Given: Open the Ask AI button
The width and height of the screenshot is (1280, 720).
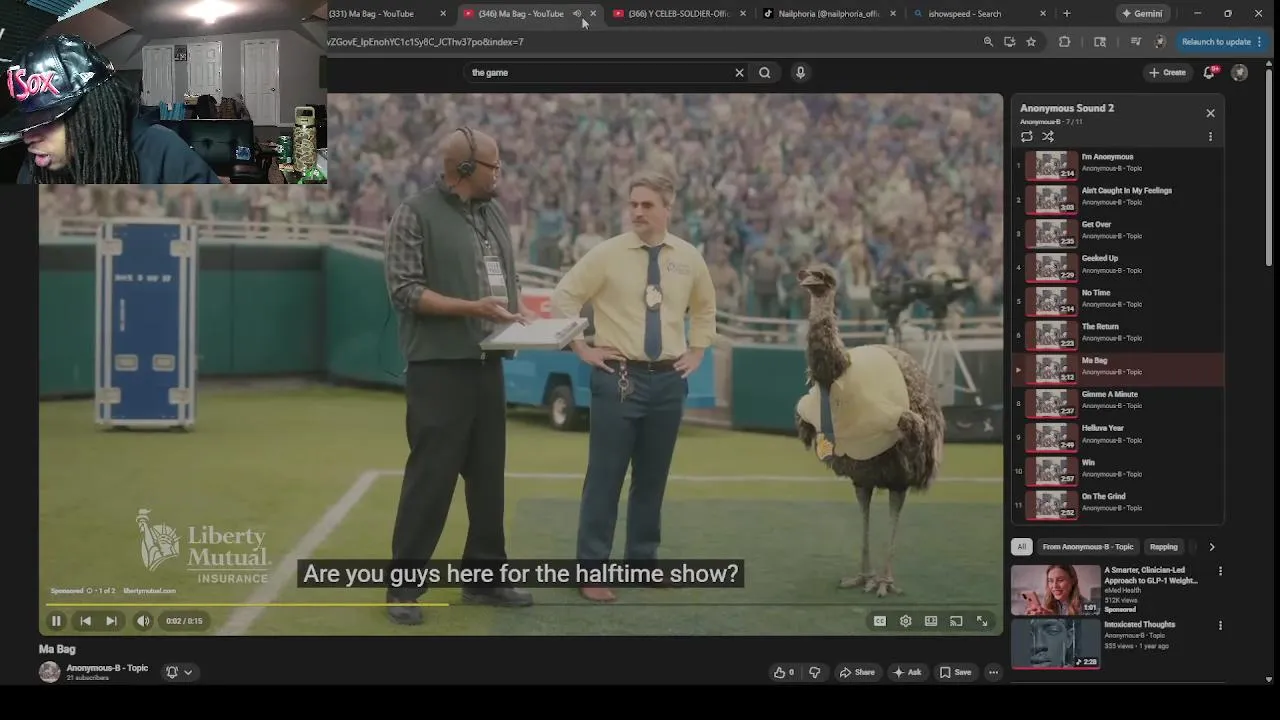Looking at the screenshot, I should coord(907,672).
